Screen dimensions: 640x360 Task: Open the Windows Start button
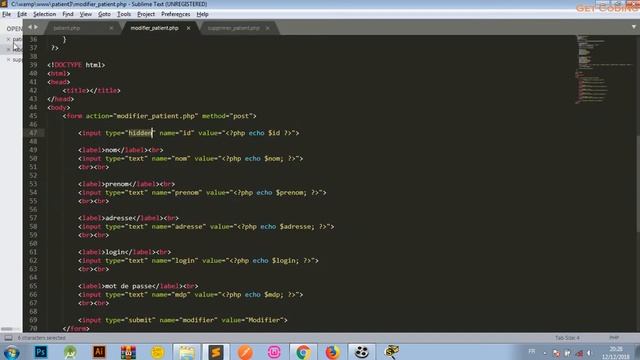(x=11, y=352)
